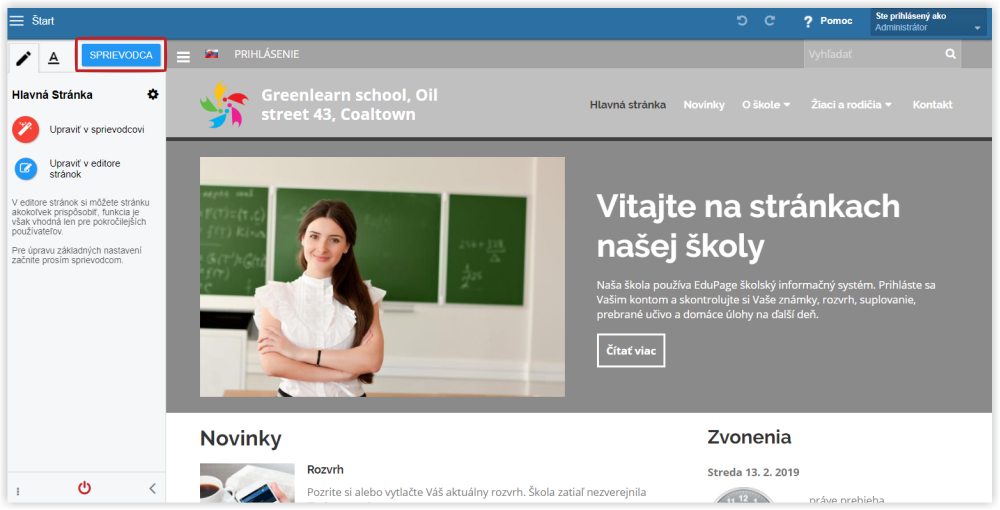Open Novinky in the navigation
1000x510 pixels.
(x=704, y=105)
